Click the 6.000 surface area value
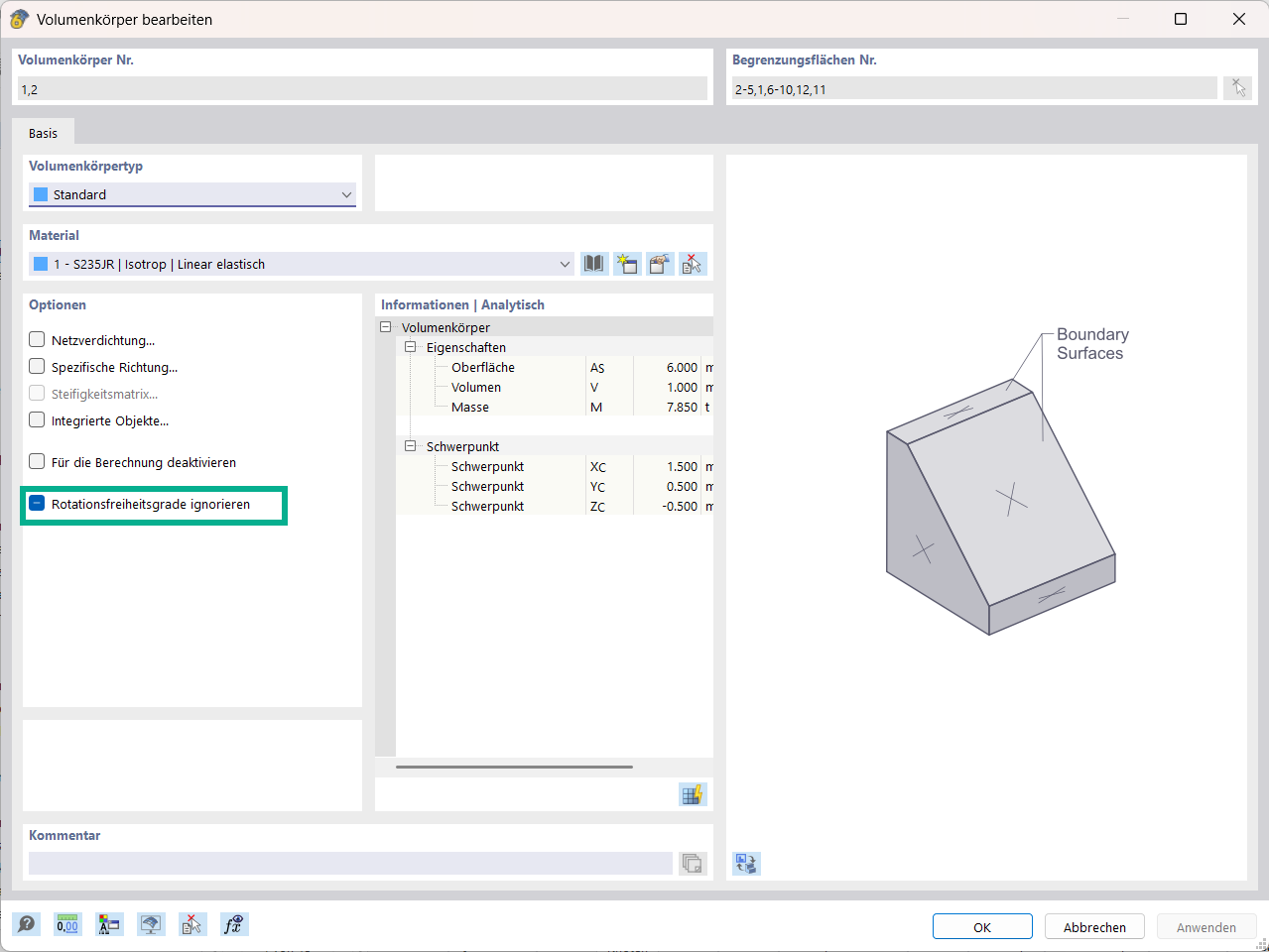 [682, 367]
